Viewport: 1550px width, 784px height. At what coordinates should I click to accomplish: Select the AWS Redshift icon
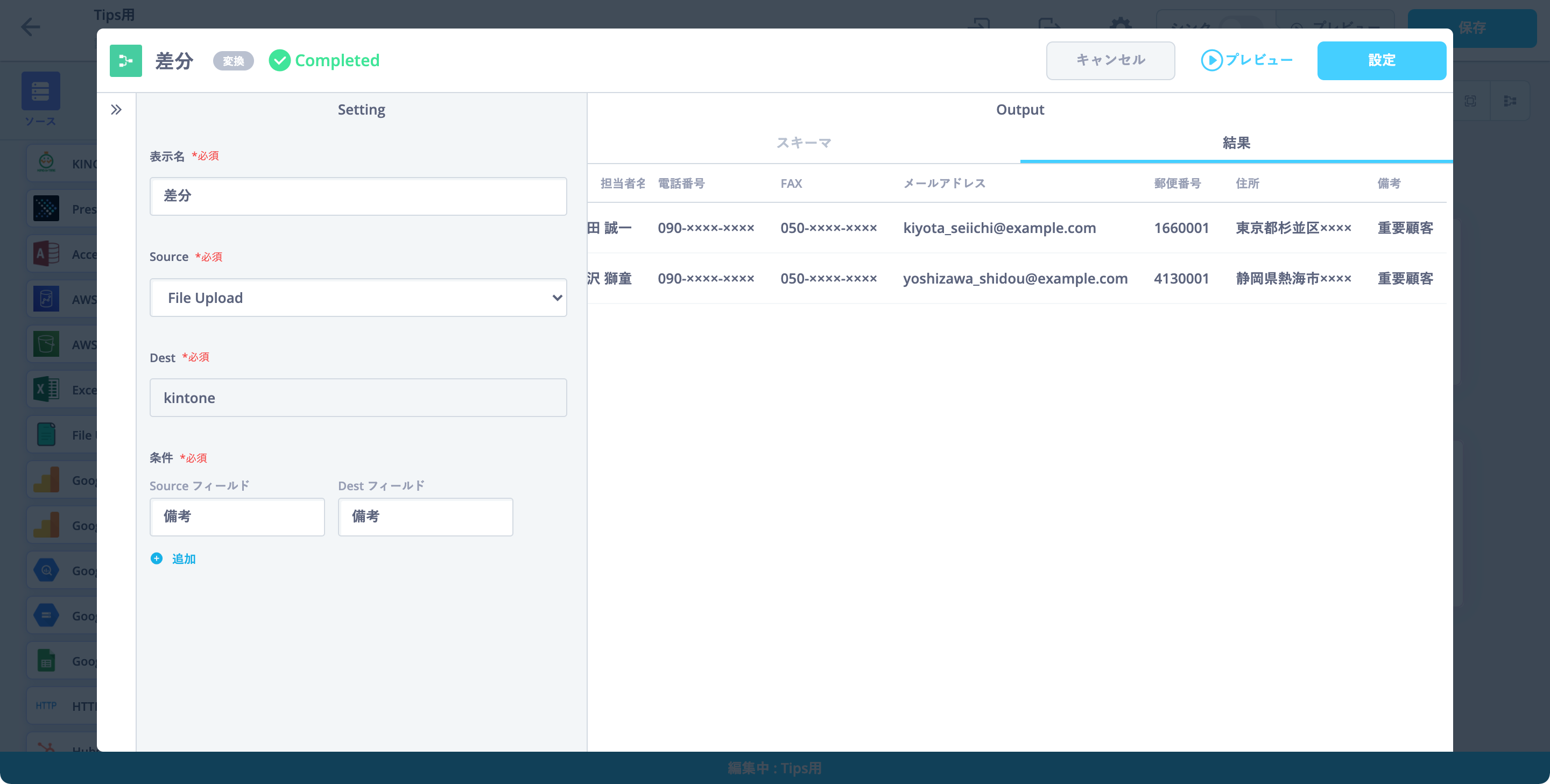point(46,299)
